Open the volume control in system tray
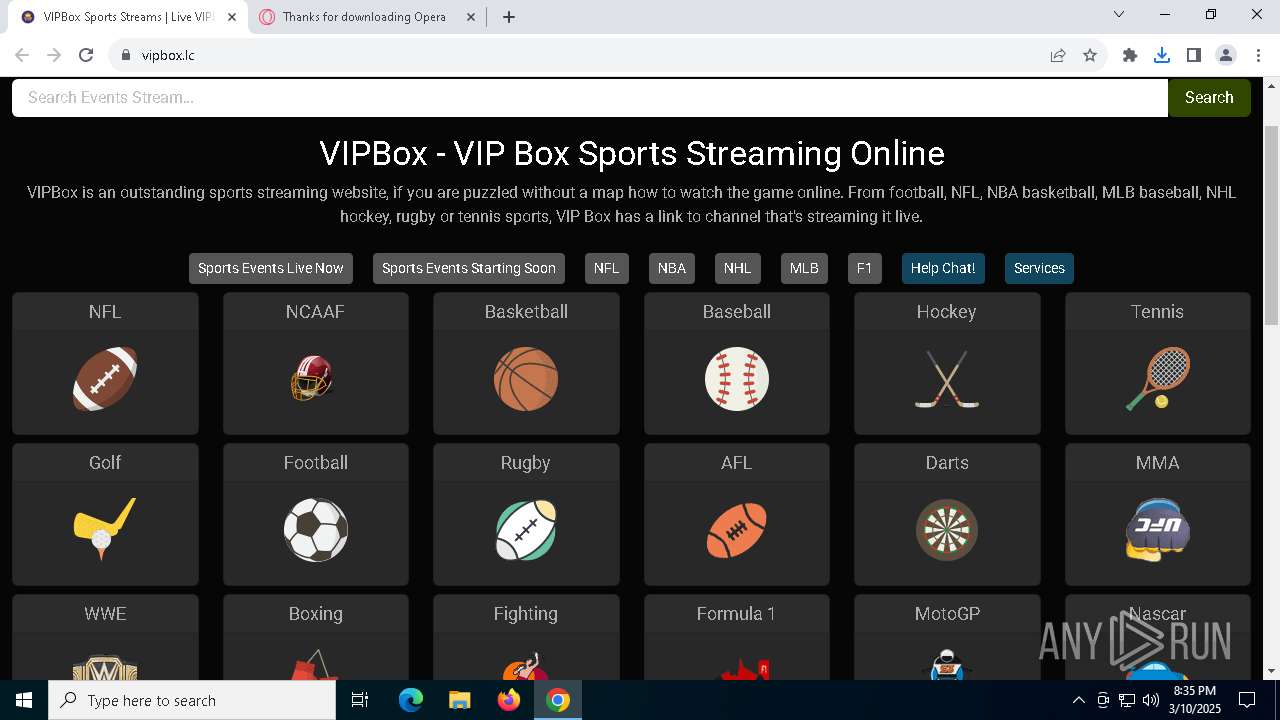The image size is (1280, 720). click(1150, 700)
